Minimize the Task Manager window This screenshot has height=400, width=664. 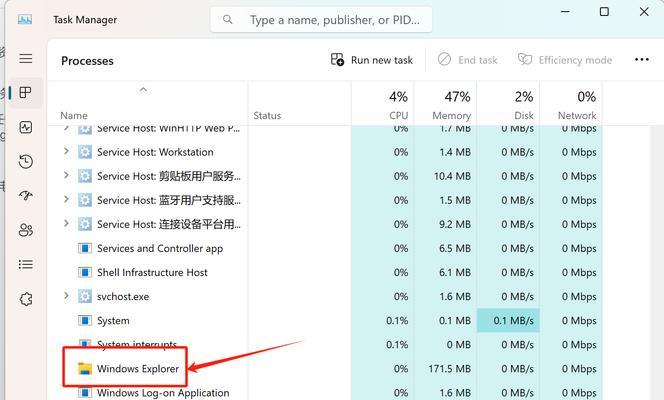[x=565, y=11]
